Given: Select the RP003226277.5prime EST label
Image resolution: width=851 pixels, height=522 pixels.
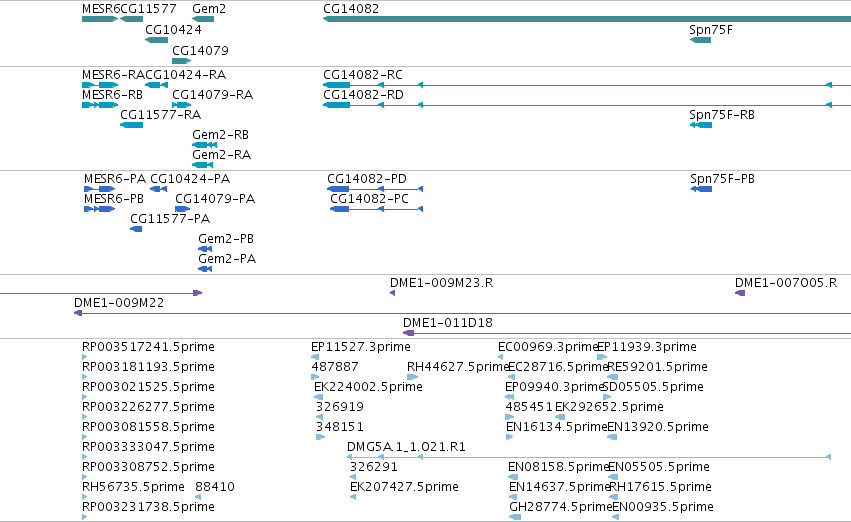Looking at the screenshot, I should [148, 408].
